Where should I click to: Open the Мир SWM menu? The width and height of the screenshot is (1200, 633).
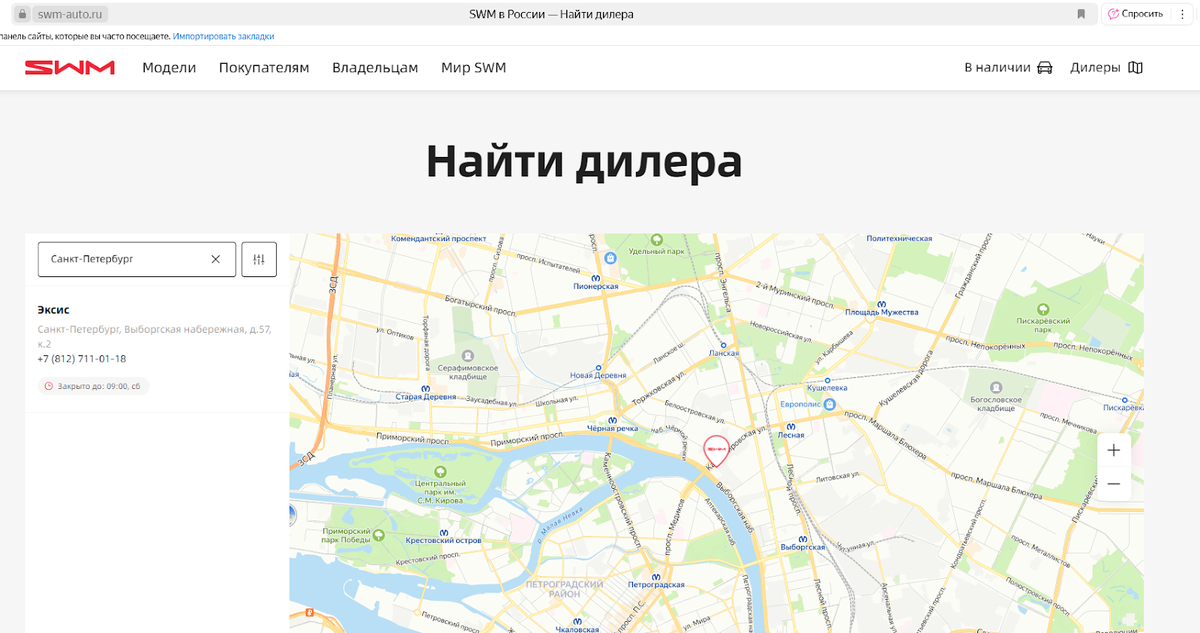pyautogui.click(x=474, y=68)
